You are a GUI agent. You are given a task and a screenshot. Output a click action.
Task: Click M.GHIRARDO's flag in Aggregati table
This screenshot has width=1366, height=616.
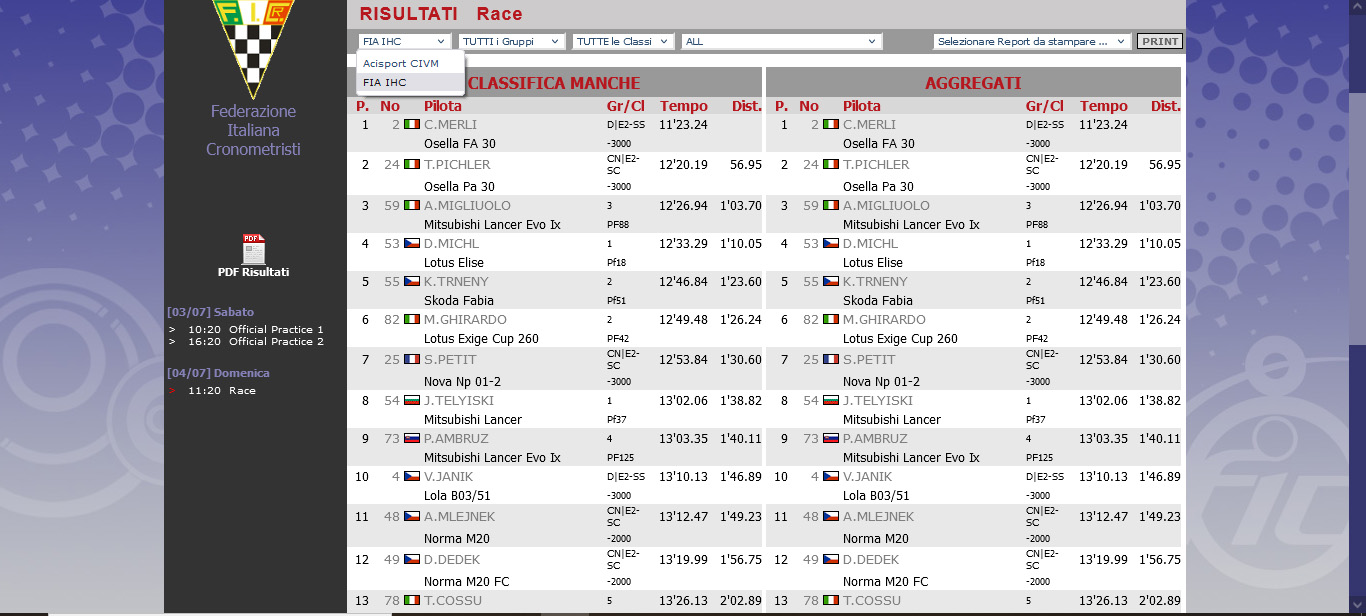(x=831, y=320)
